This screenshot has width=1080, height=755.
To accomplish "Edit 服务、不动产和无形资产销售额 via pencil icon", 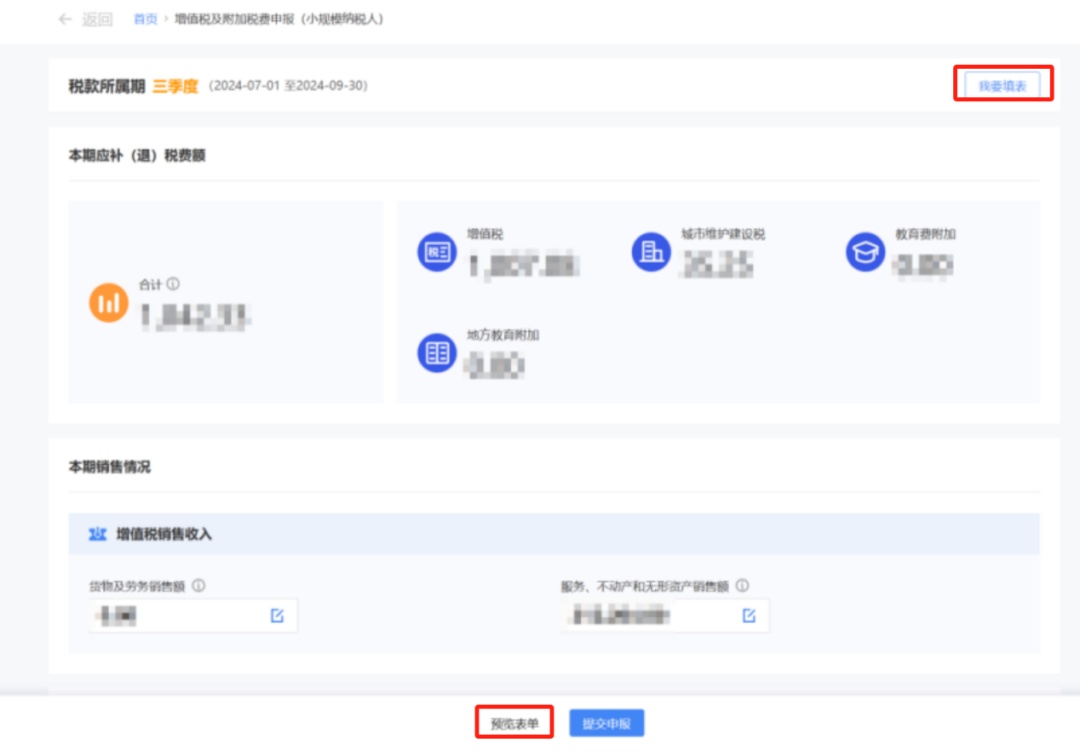I will point(749,615).
